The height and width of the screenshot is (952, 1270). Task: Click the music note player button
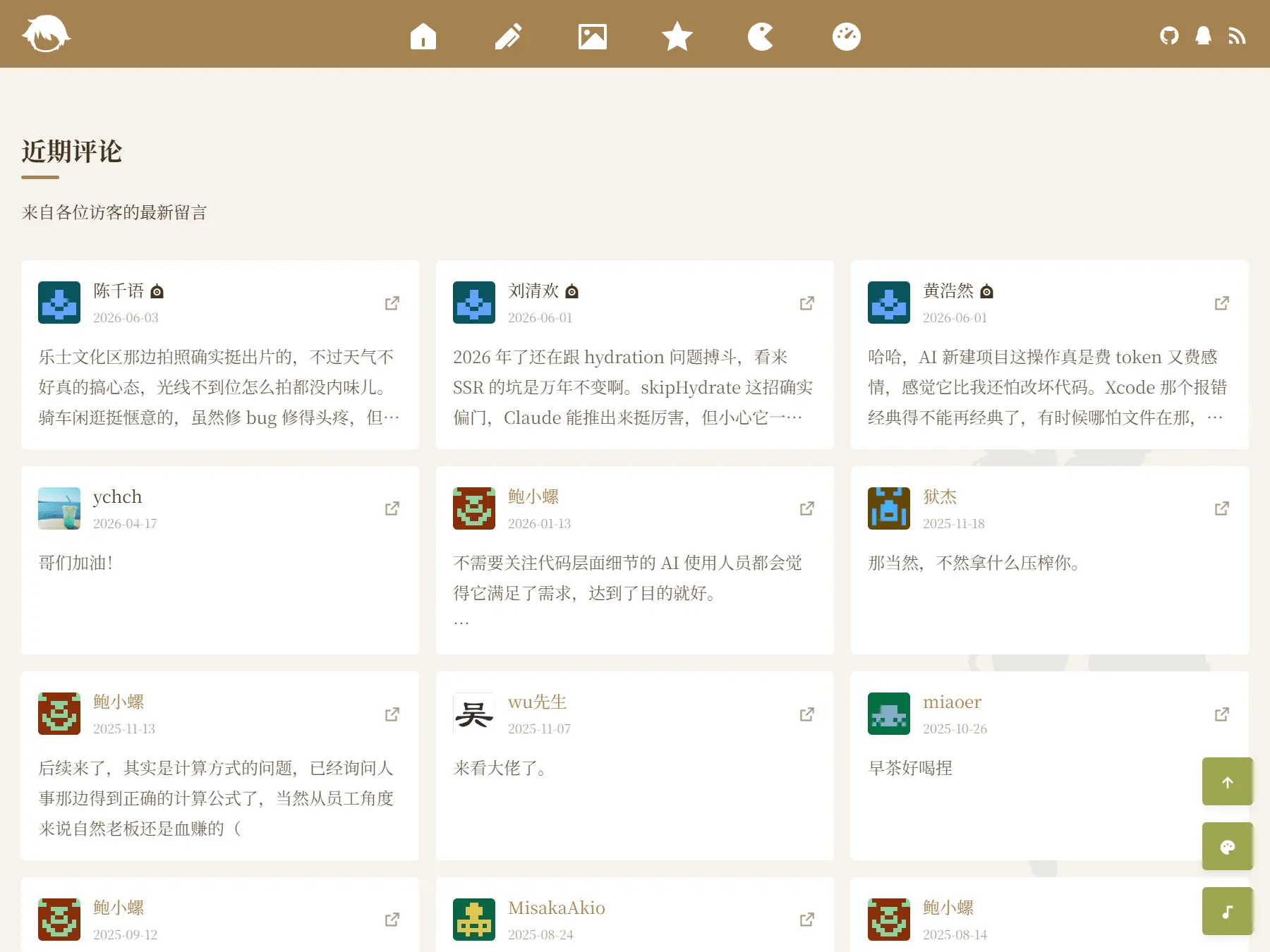[1228, 911]
